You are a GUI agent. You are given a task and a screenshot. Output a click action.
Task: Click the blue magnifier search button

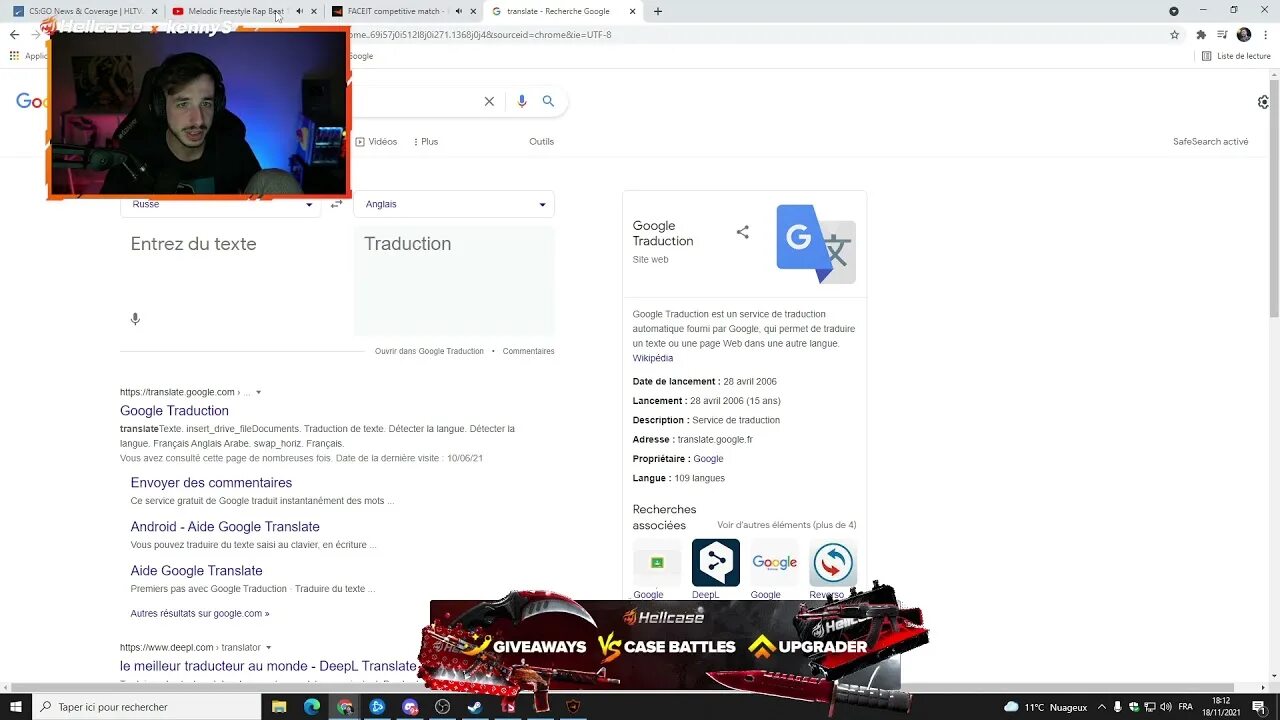coord(548,101)
